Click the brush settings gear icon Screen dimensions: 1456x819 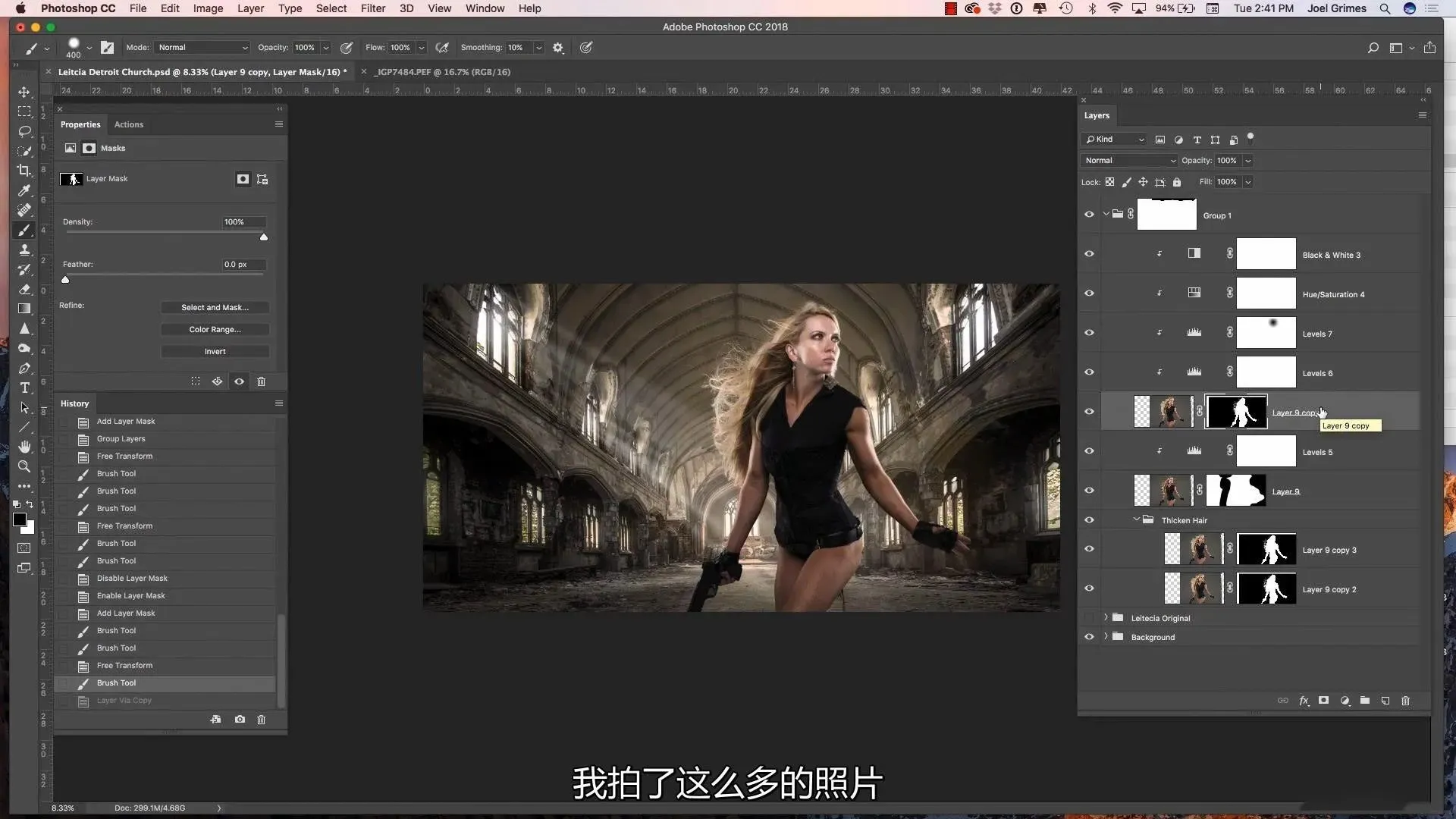click(x=558, y=48)
